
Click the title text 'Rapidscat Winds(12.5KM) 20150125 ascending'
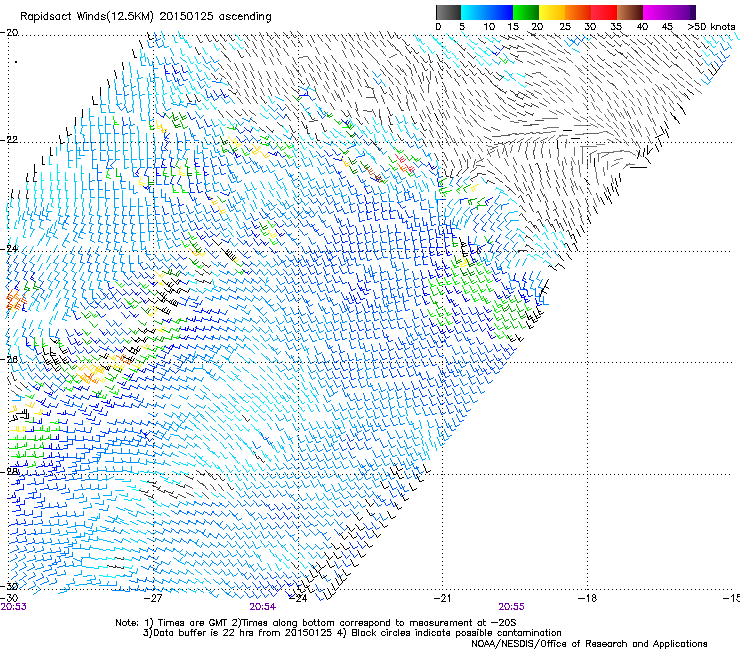(x=146, y=17)
